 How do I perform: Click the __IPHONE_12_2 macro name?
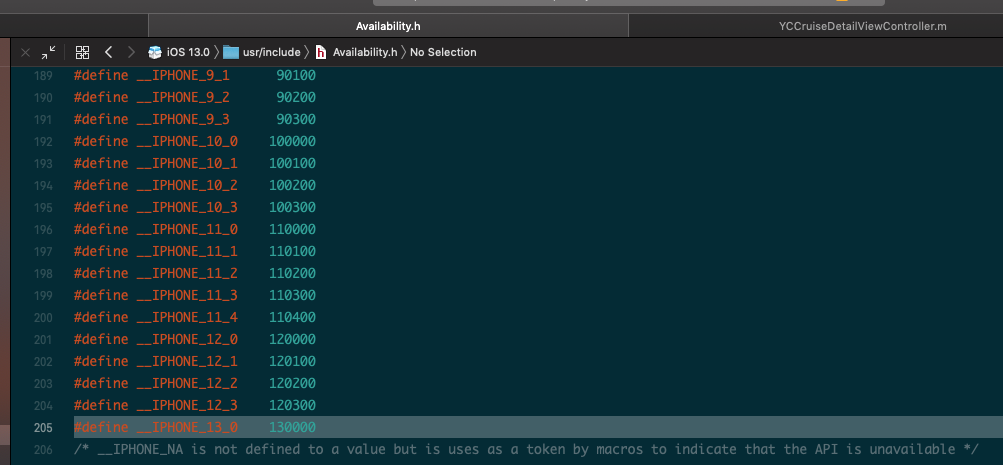click(x=187, y=383)
